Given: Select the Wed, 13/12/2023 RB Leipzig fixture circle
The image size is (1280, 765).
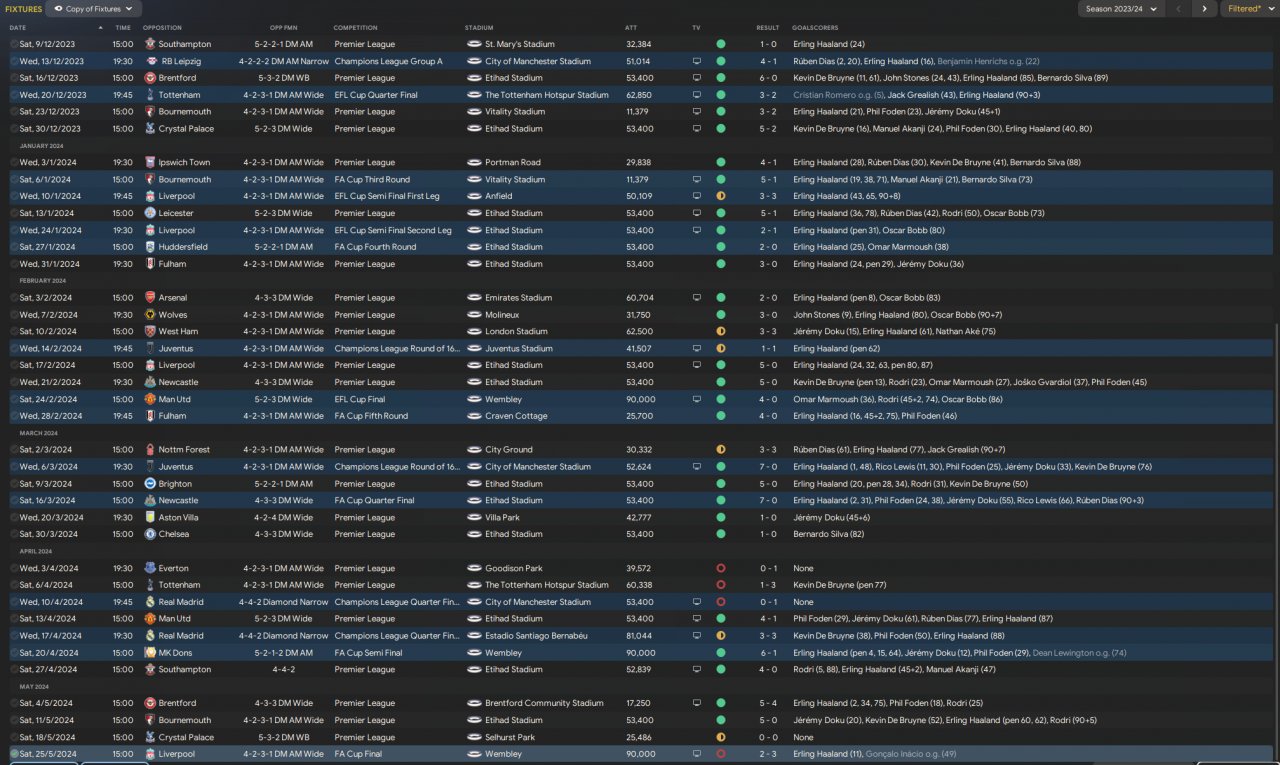Looking at the screenshot, I should click(x=14, y=61).
